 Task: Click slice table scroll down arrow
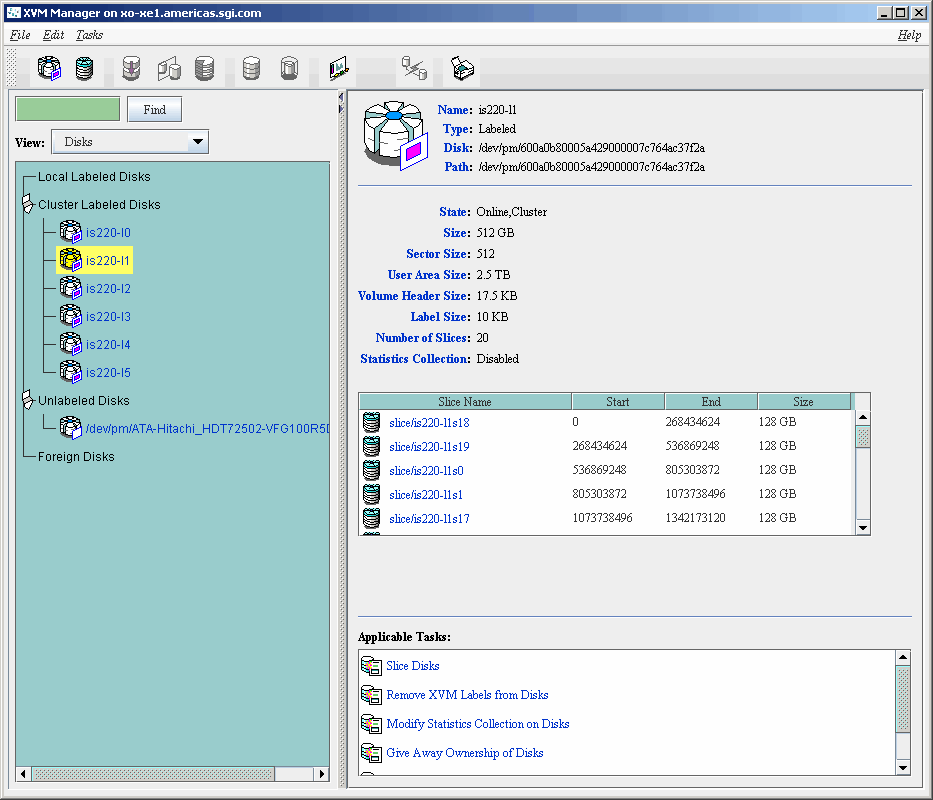point(863,527)
